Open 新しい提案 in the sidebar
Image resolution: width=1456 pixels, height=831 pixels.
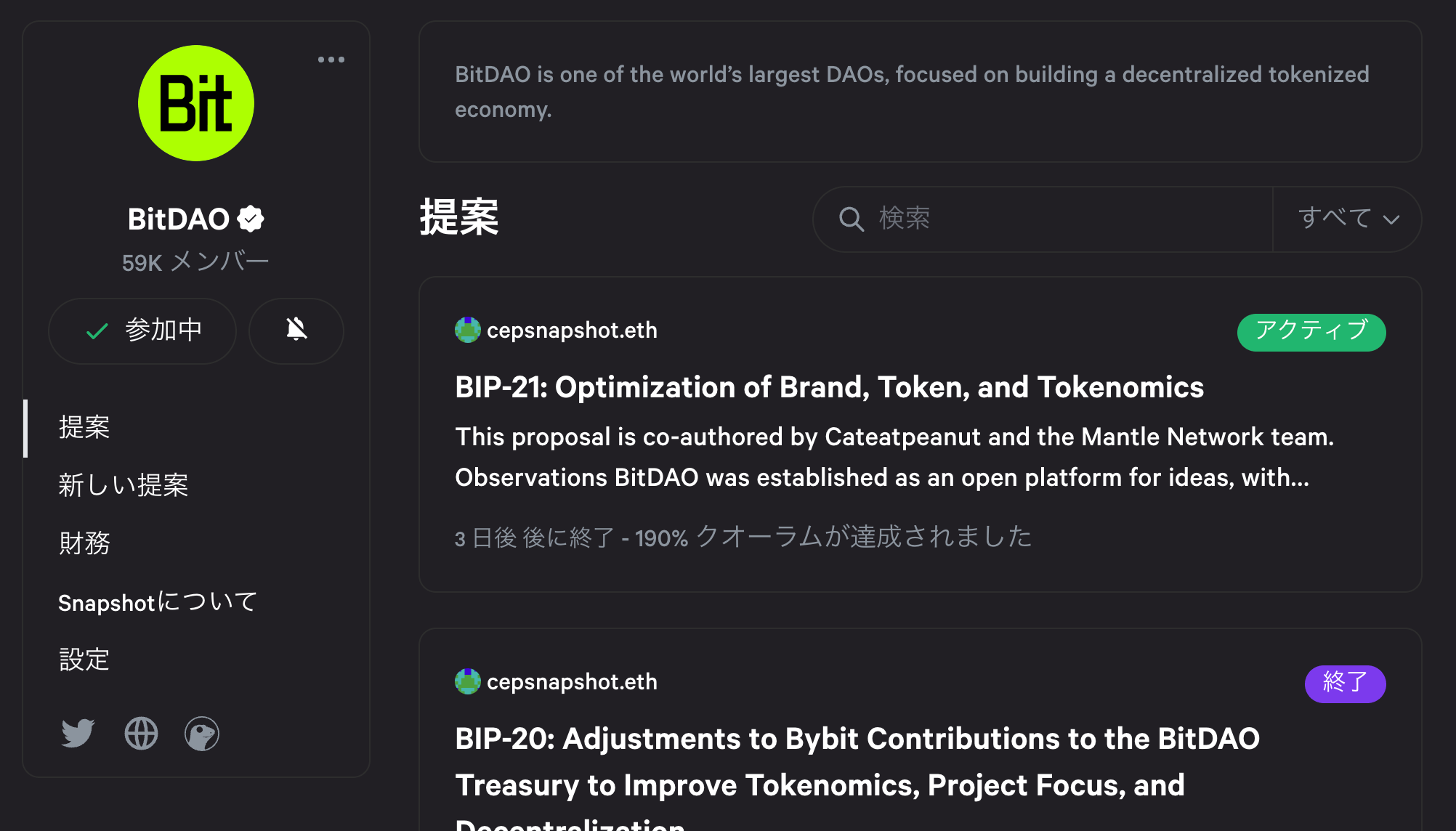coord(124,485)
